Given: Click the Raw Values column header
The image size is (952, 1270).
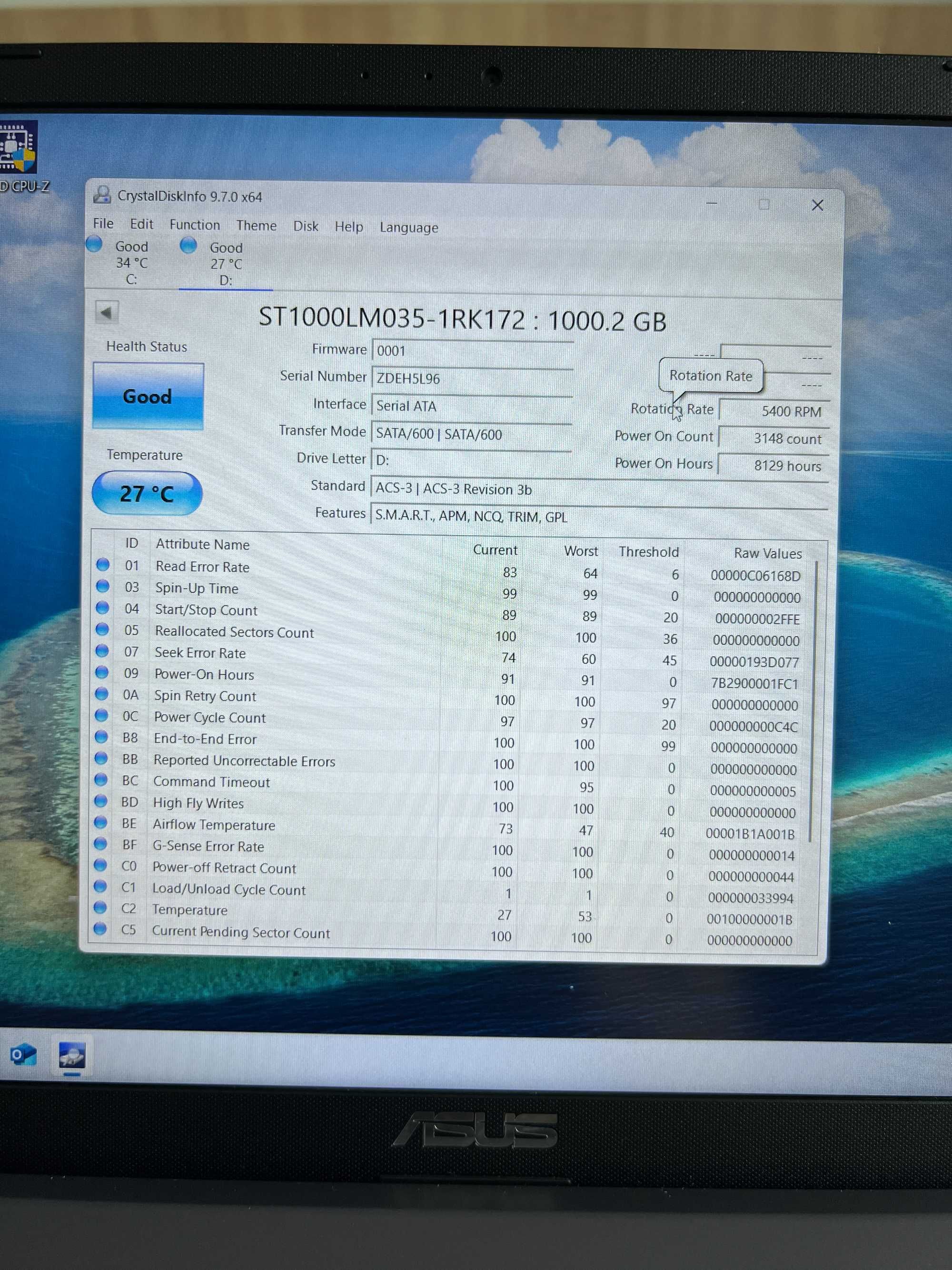Looking at the screenshot, I should pyautogui.click(x=768, y=553).
